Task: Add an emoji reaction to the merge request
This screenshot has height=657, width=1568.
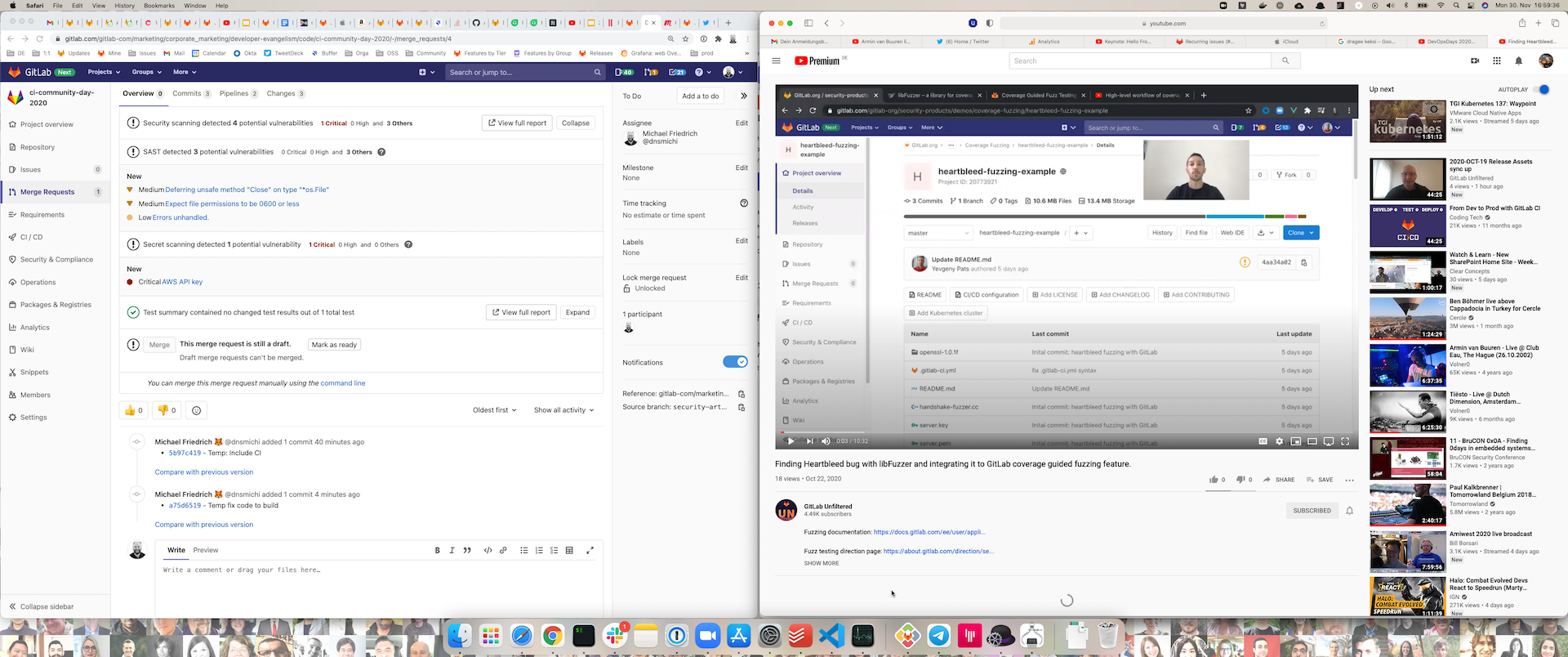Action: click(x=196, y=410)
